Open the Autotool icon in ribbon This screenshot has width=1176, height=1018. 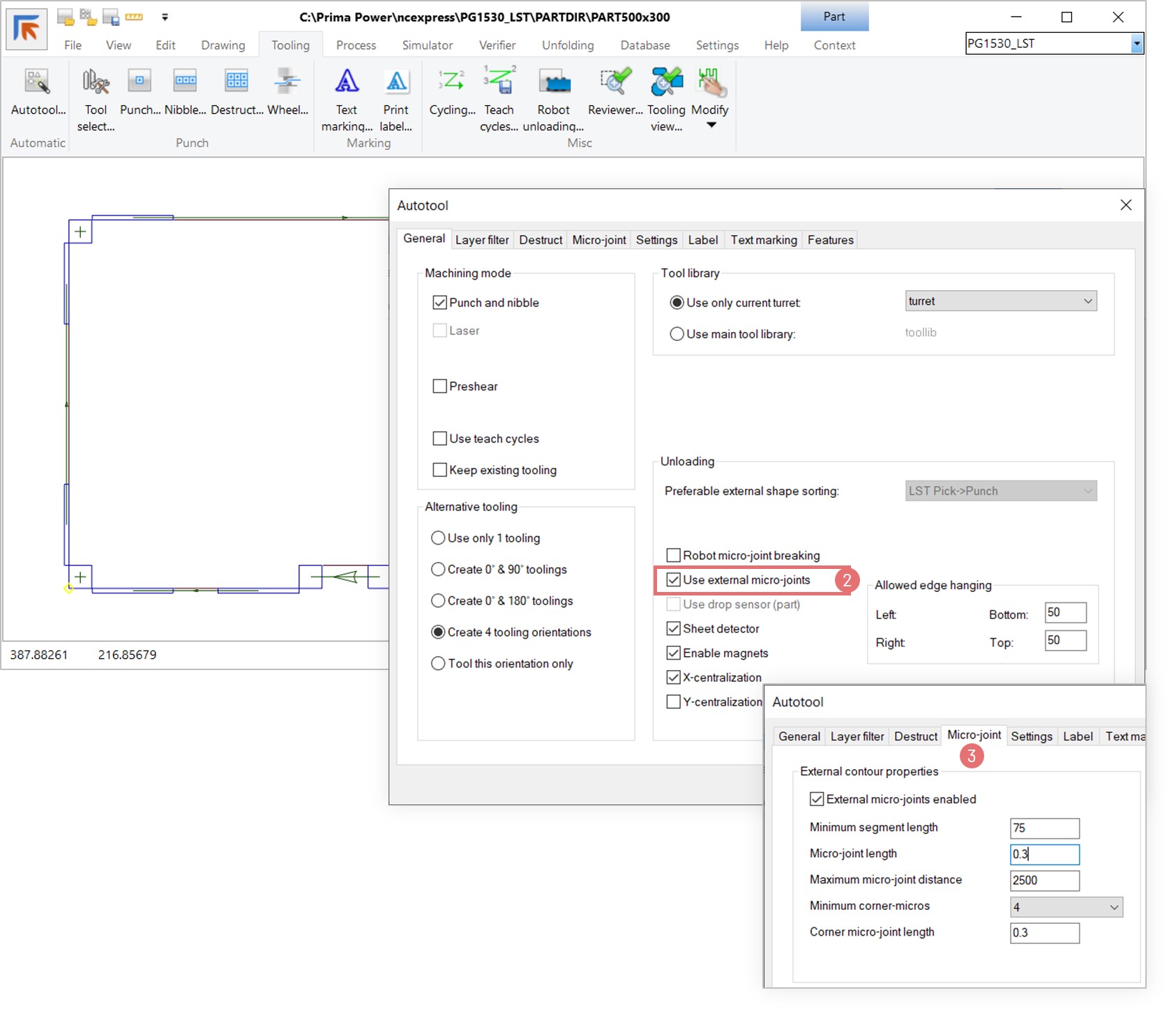38,82
